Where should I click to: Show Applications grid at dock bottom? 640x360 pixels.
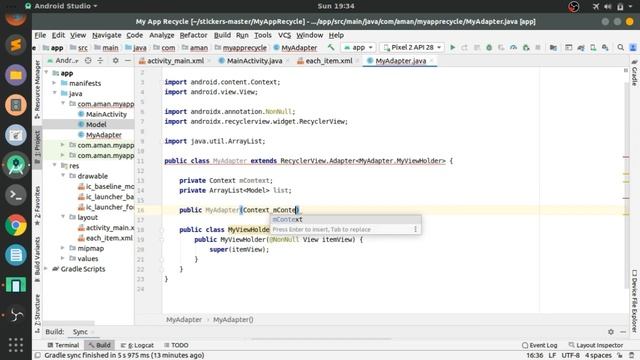(16, 345)
